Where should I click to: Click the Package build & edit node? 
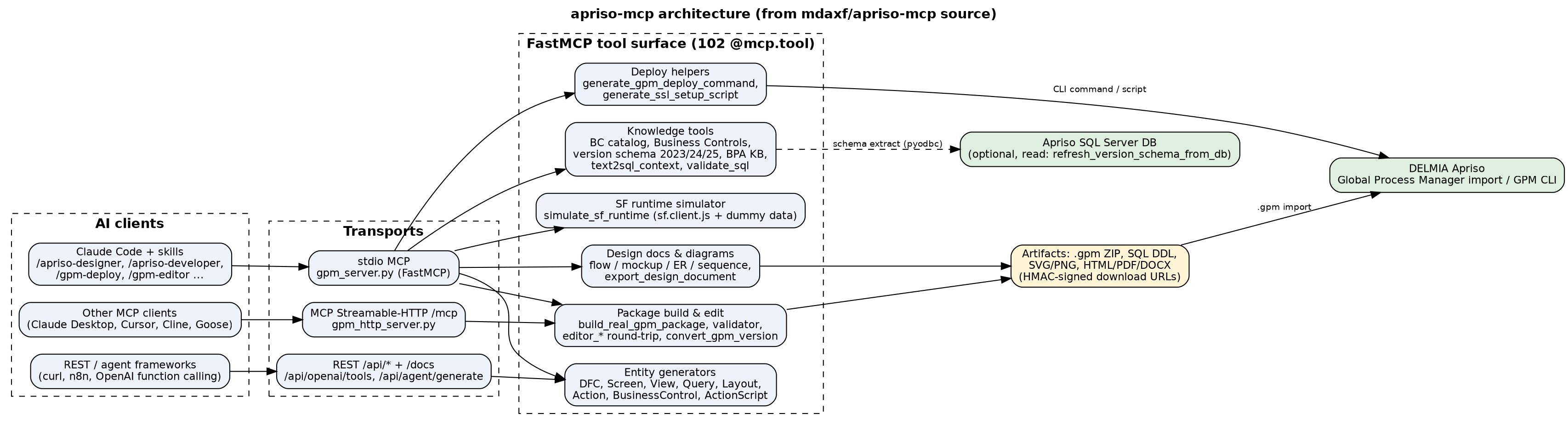tap(670, 325)
